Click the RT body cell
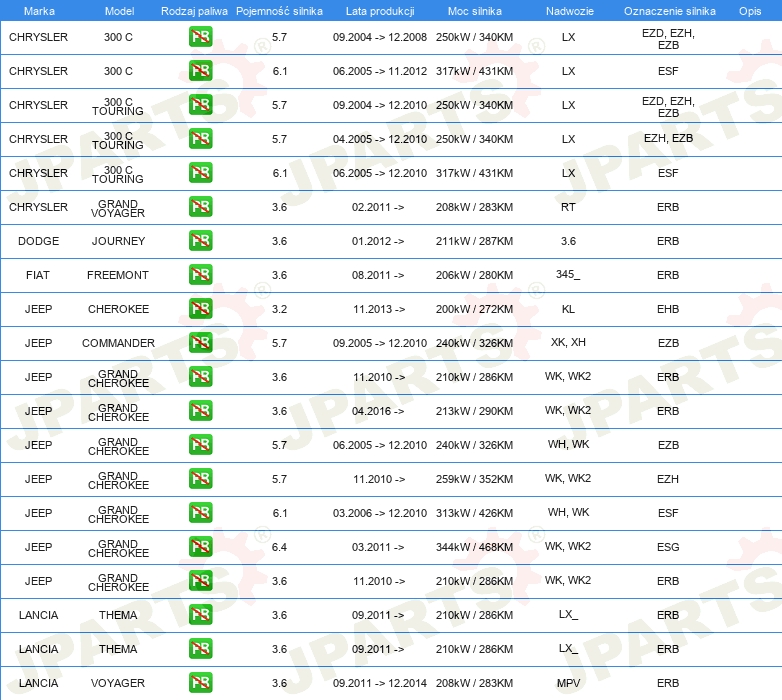The width and height of the screenshot is (782, 700). pyautogui.click(x=568, y=207)
